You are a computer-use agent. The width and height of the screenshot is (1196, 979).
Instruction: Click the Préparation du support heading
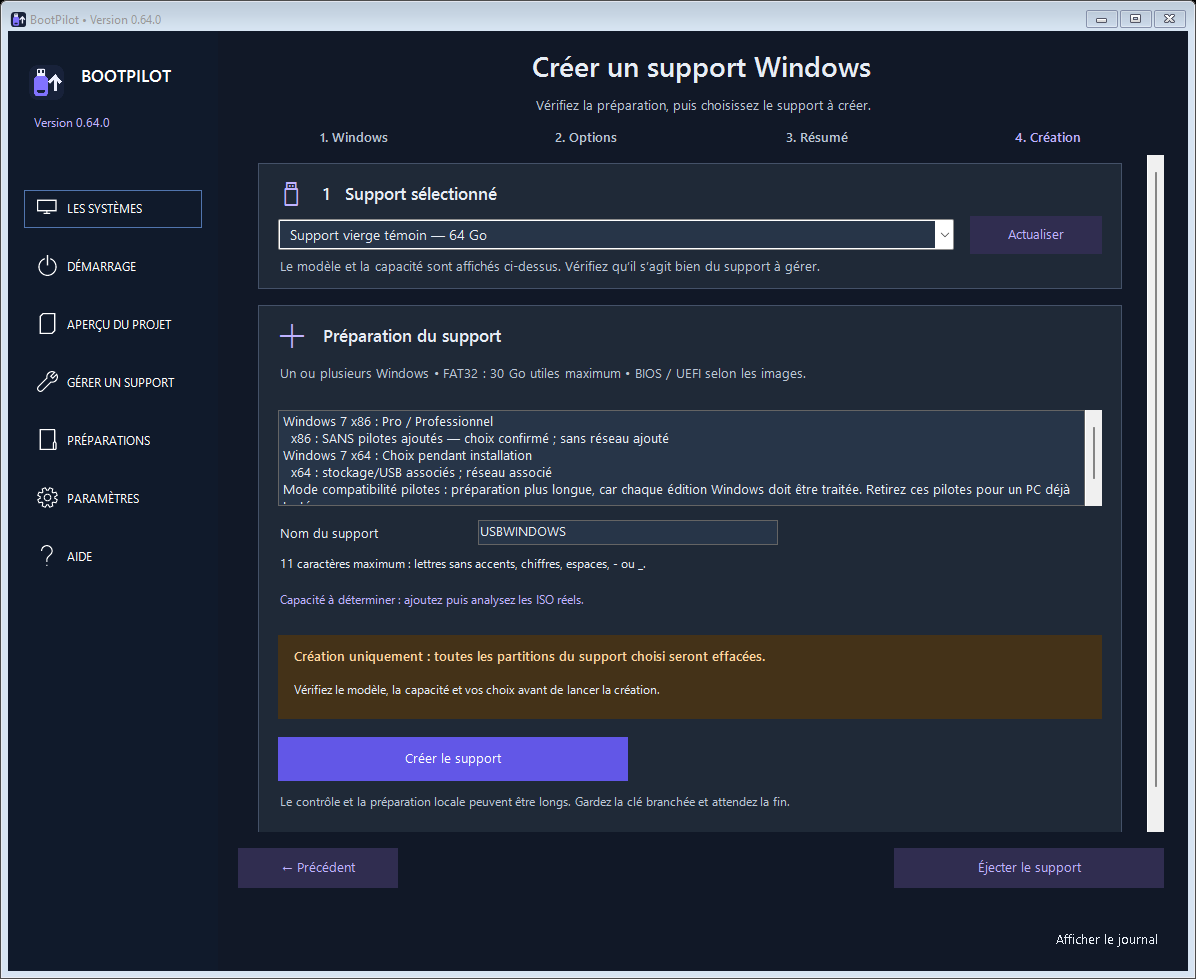[x=412, y=336]
